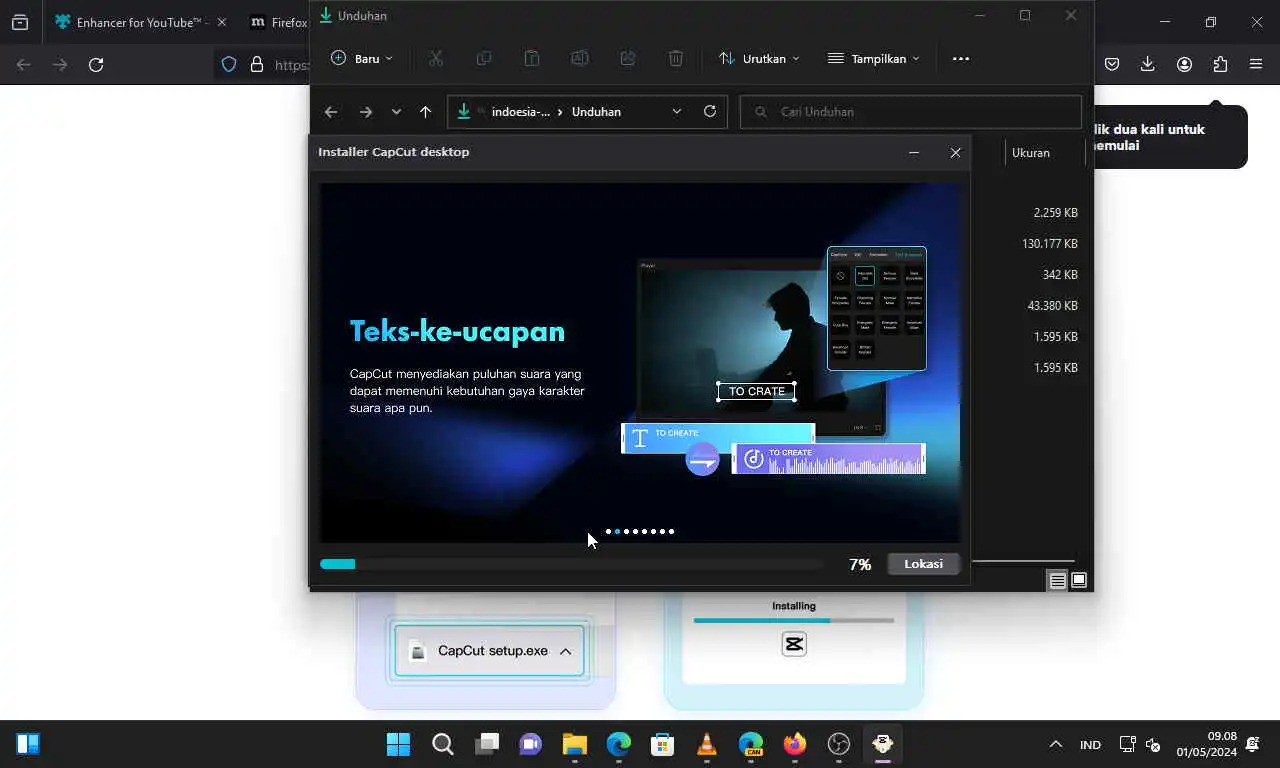
Task: Click the Rename icon in Unduhan toolbar
Action: pyautogui.click(x=580, y=59)
